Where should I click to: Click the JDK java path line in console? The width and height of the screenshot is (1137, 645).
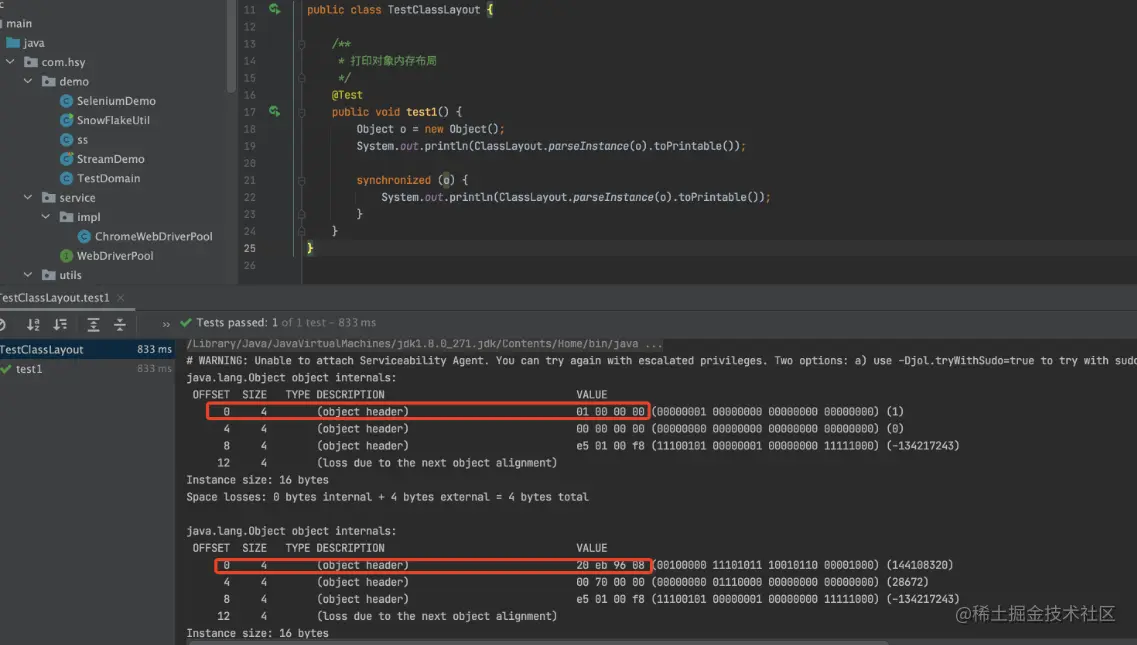[x=424, y=344]
